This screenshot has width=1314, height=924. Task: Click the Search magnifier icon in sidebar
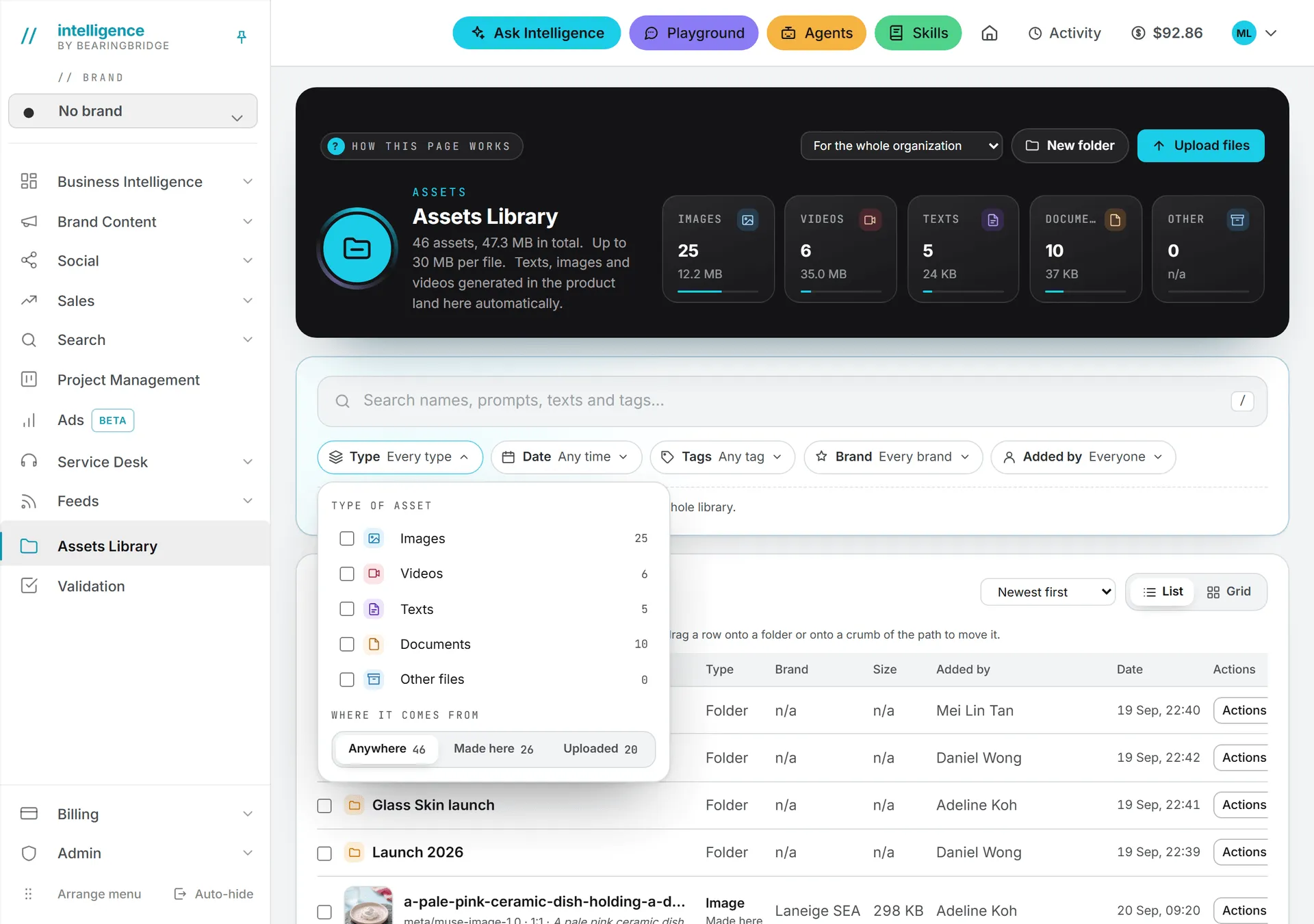click(29, 339)
